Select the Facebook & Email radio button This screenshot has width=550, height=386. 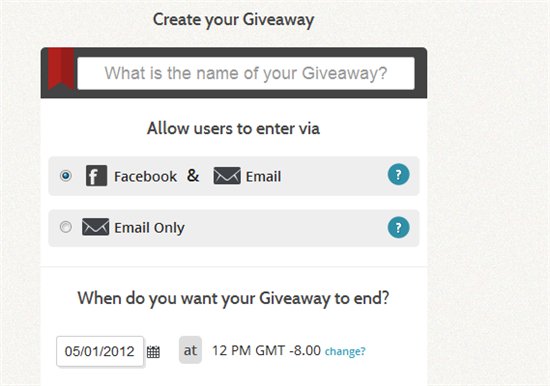66,175
